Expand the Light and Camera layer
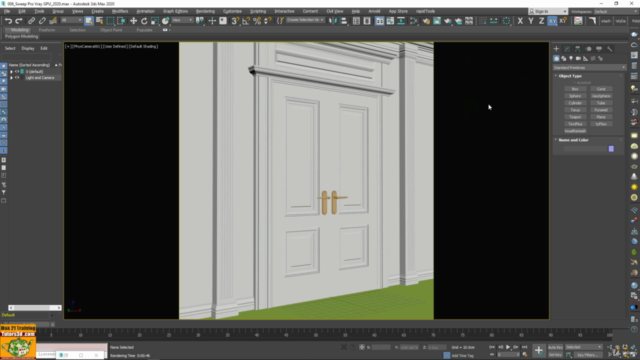 [x=11, y=78]
